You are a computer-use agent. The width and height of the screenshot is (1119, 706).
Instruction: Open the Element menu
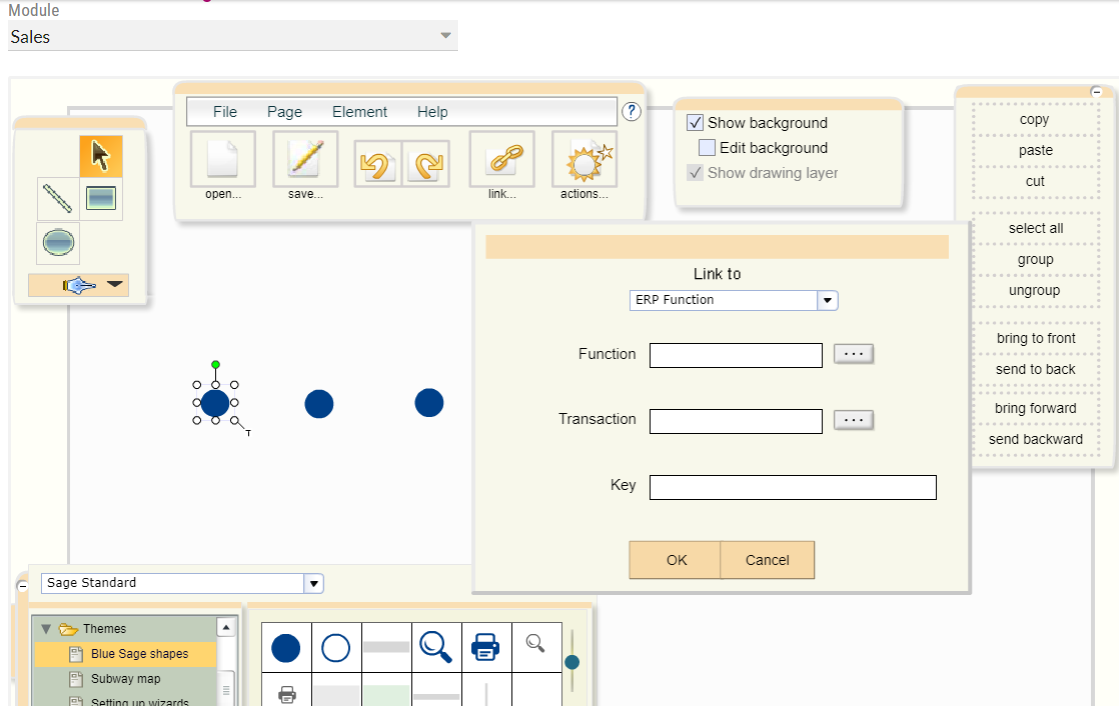359,111
